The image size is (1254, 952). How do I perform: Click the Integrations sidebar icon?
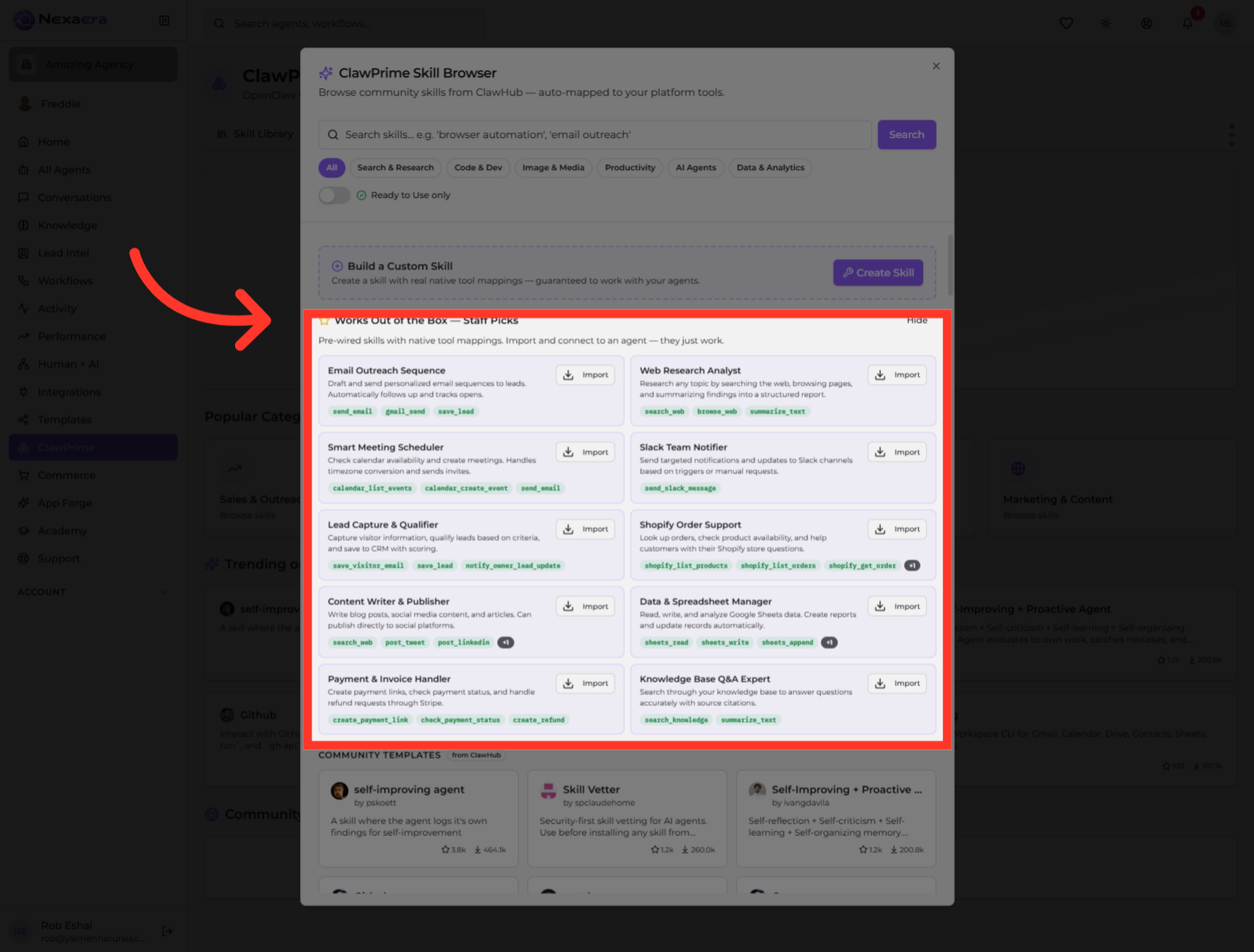[x=23, y=391]
